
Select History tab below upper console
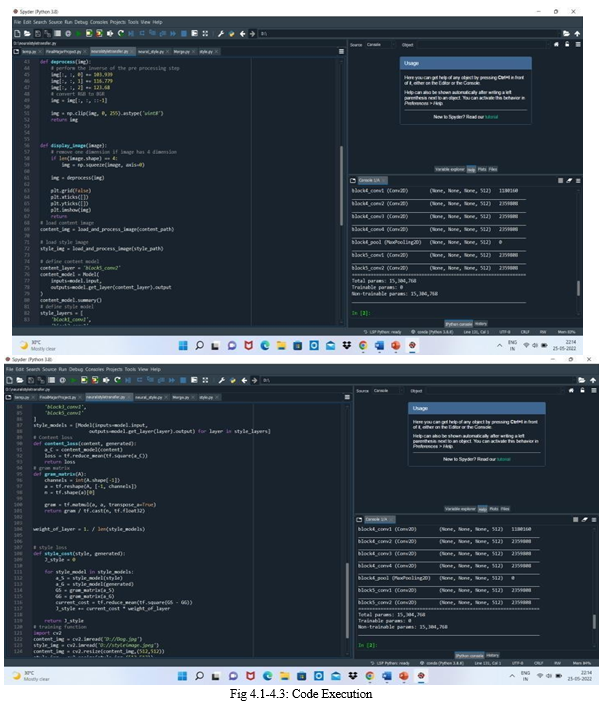pos(481,324)
